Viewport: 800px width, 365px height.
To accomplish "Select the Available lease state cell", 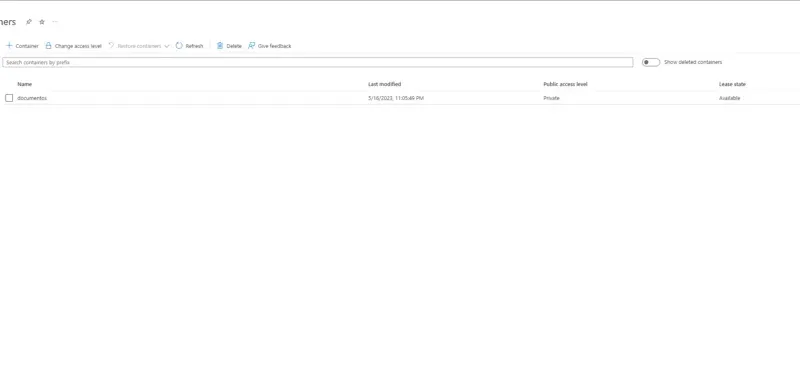I will [730, 98].
